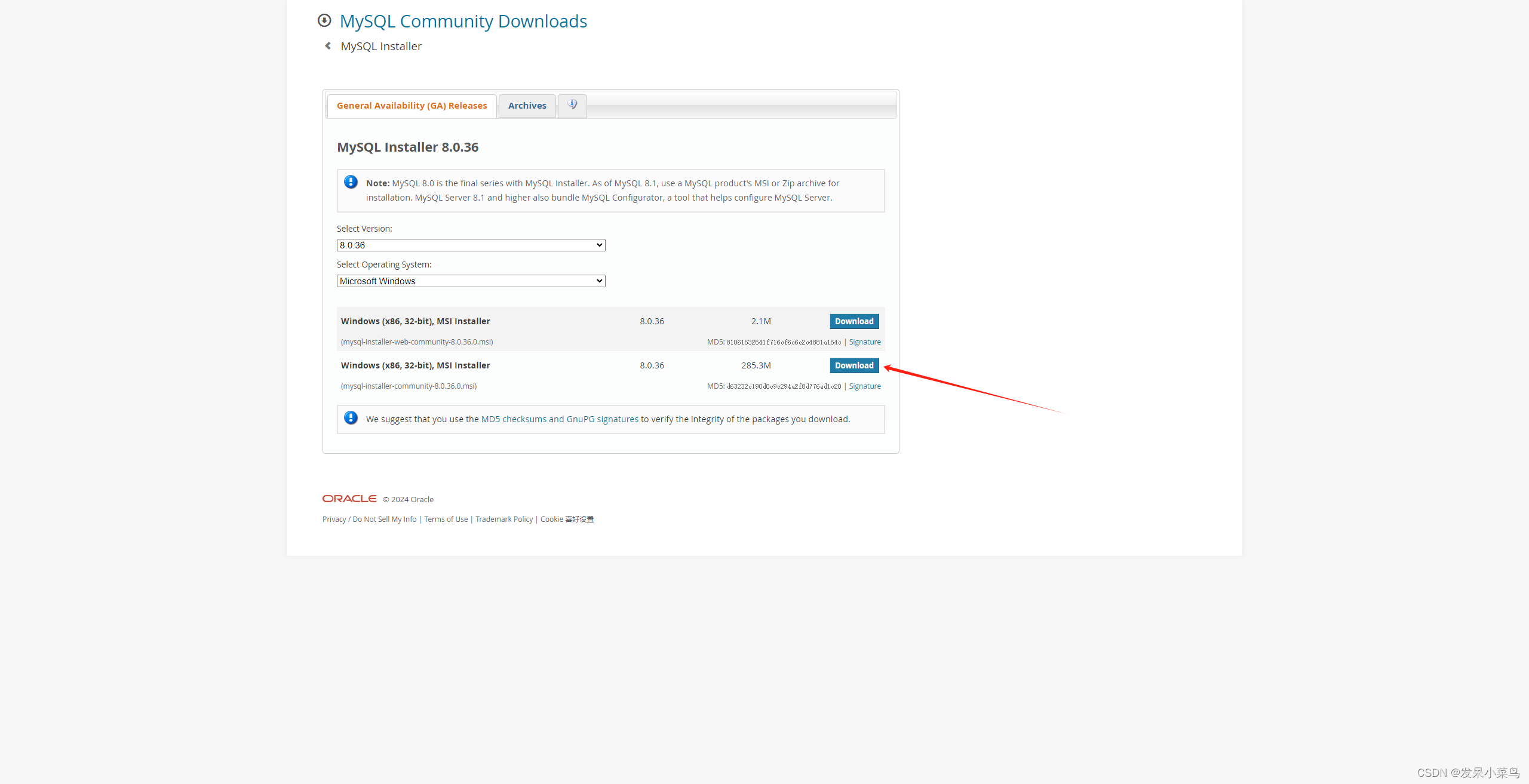Open Cookie preferences footer link
The height and width of the screenshot is (784, 1529).
567,519
